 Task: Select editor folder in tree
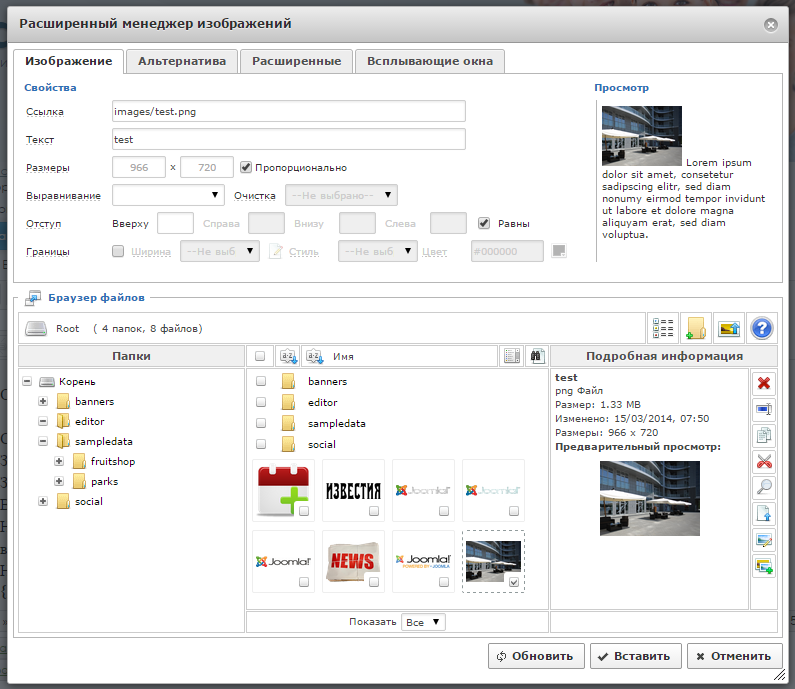click(x=90, y=421)
